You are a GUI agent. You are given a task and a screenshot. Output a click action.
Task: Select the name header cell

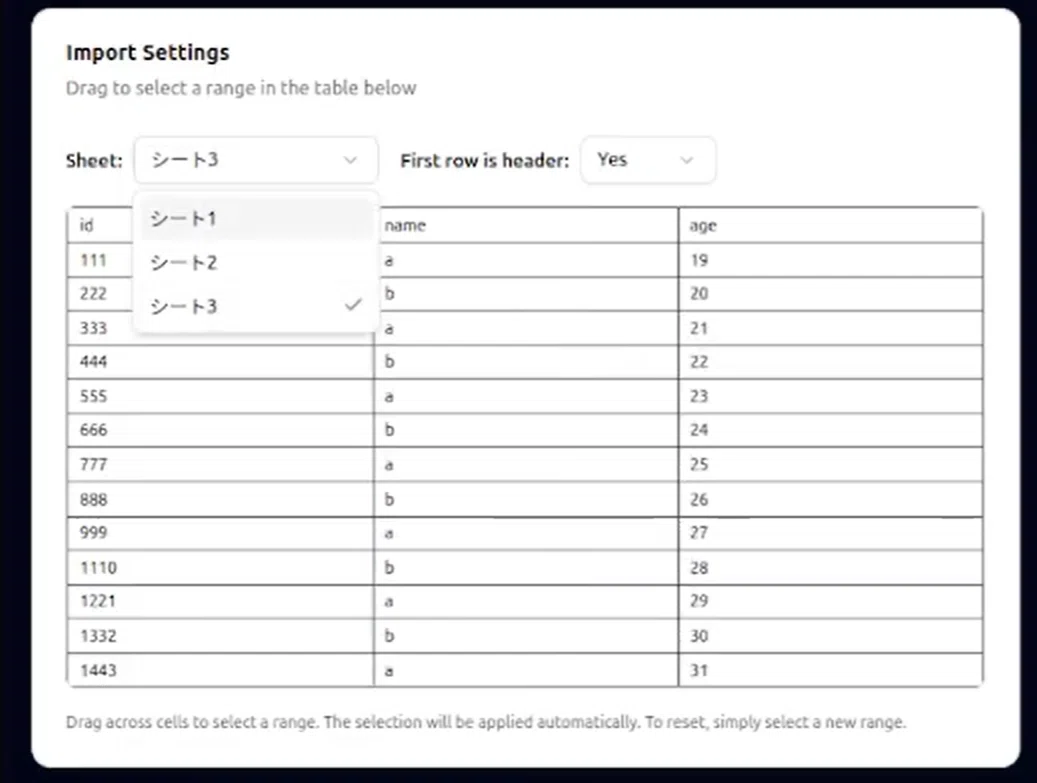(x=526, y=225)
